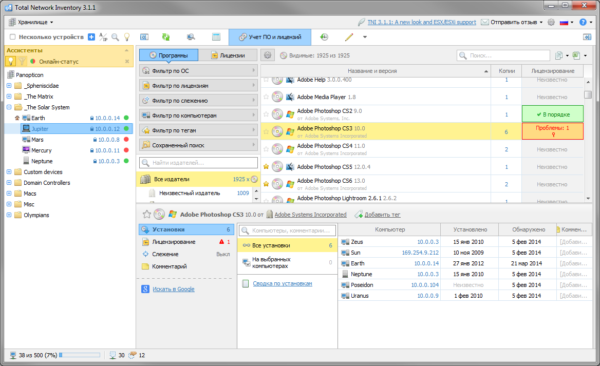Switch to the Программы tab
600x366 pixels.
pyautogui.click(x=169, y=55)
